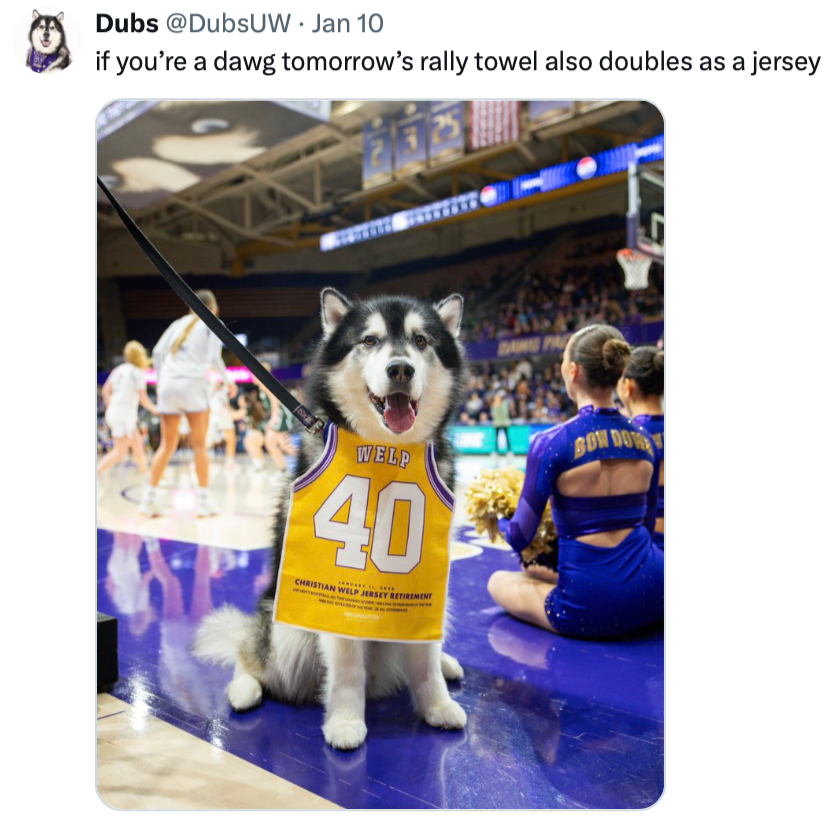Viewport: 840px width, 828px height.
Task: Click the husky's face in the photo
Action: point(392,363)
